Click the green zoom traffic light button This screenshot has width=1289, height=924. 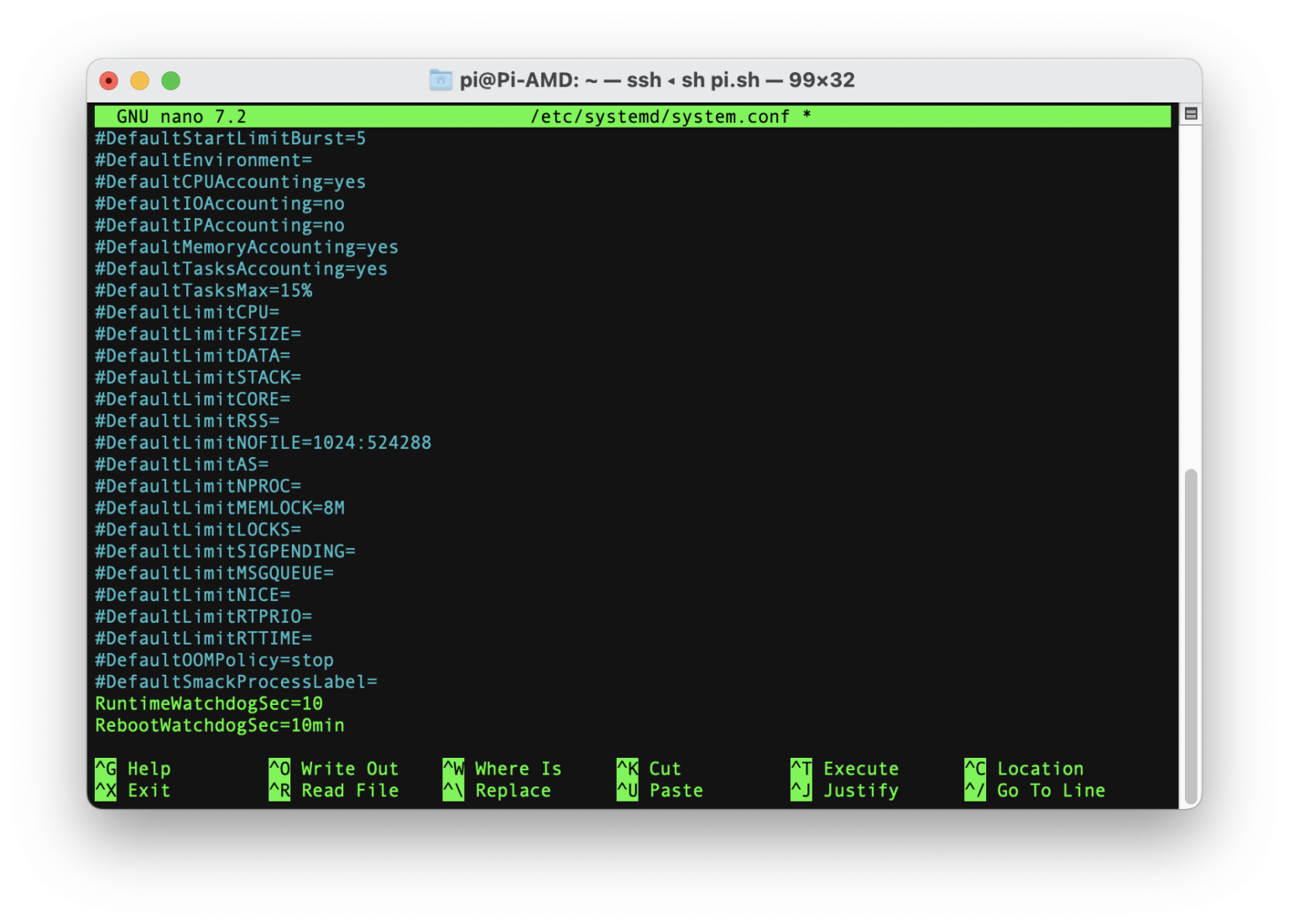(170, 81)
